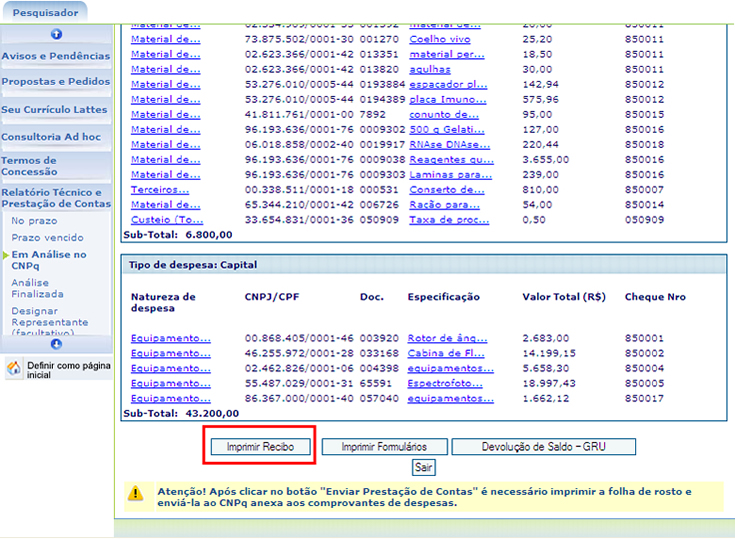Click value 3.655,00 in table
735x539 pixels.
[546, 159]
